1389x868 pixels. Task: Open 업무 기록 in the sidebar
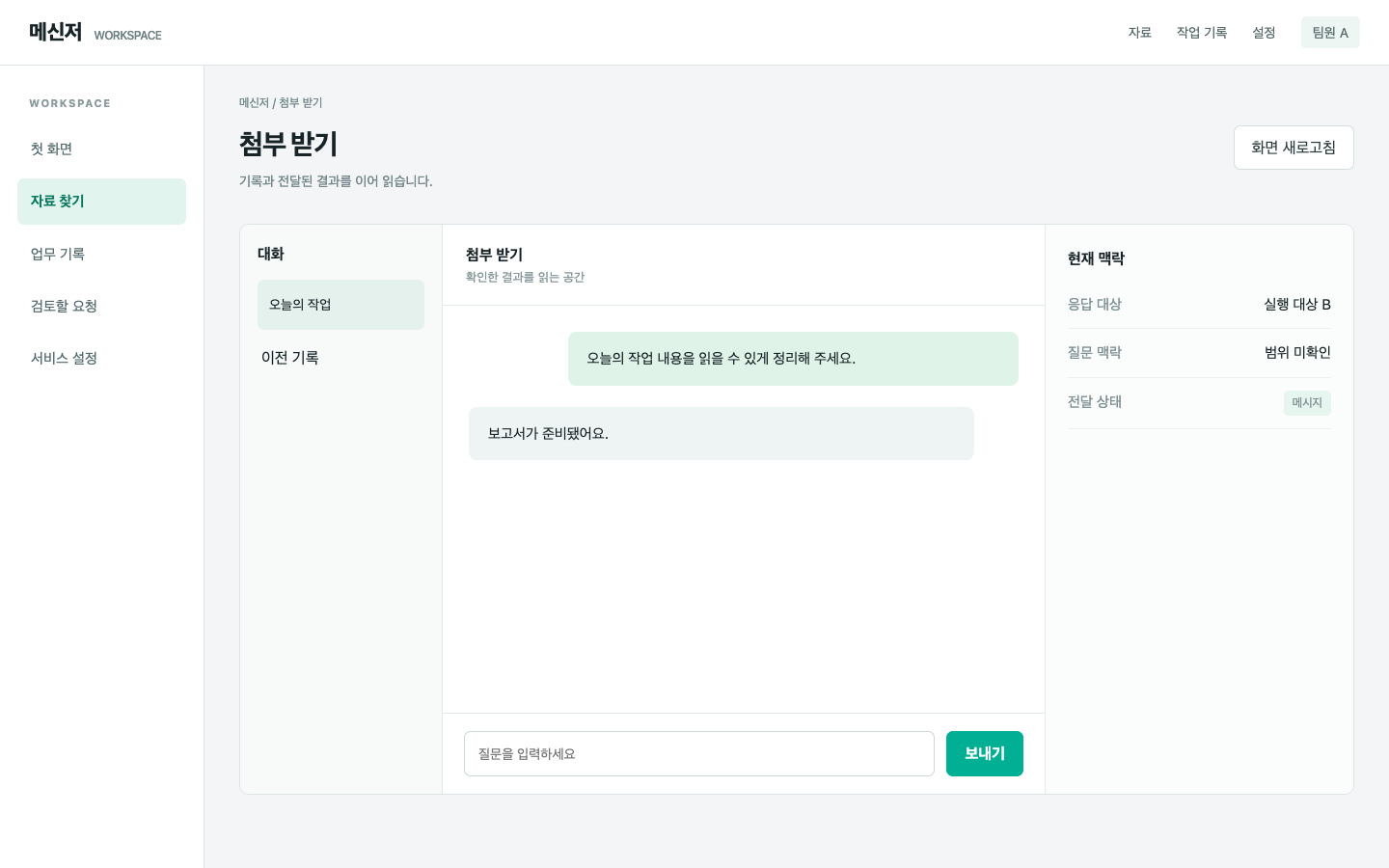[101, 254]
